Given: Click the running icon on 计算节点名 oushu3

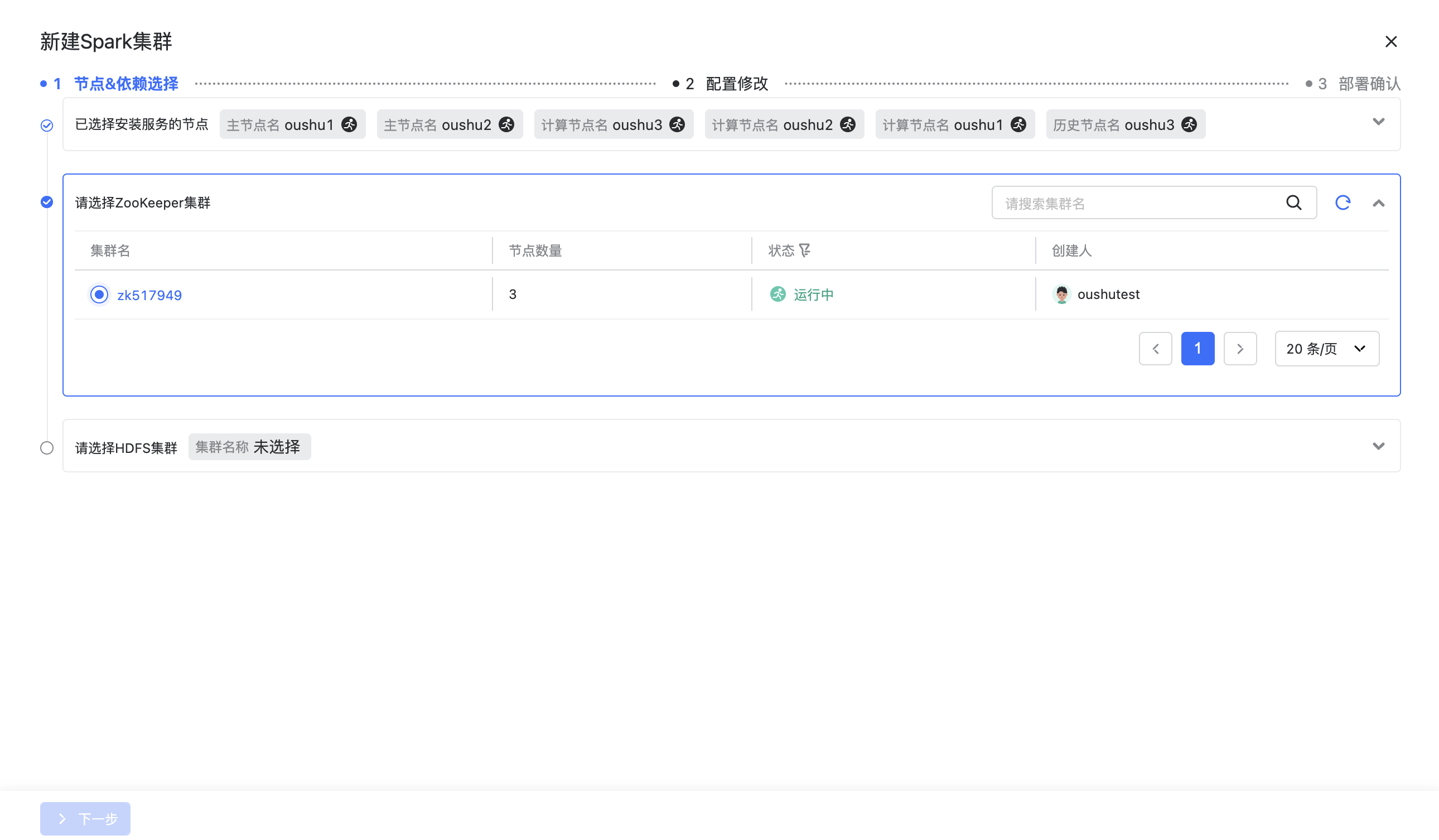Looking at the screenshot, I should click(677, 124).
